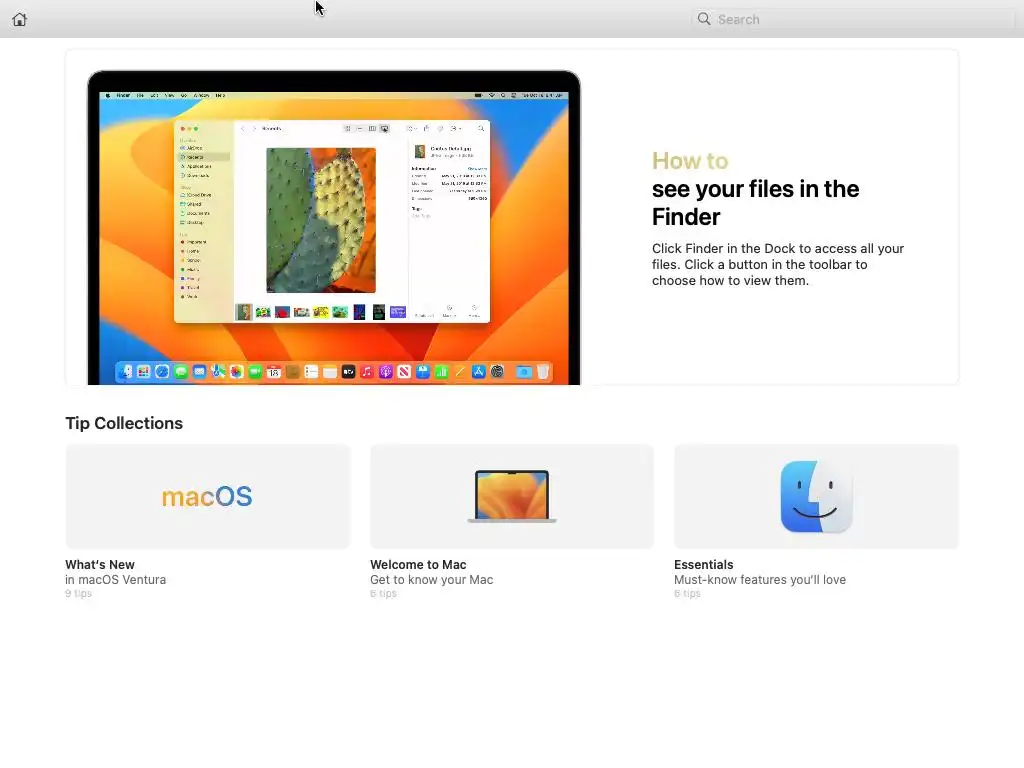Focus the Search field
The height and width of the screenshot is (768, 1024).
854,19
